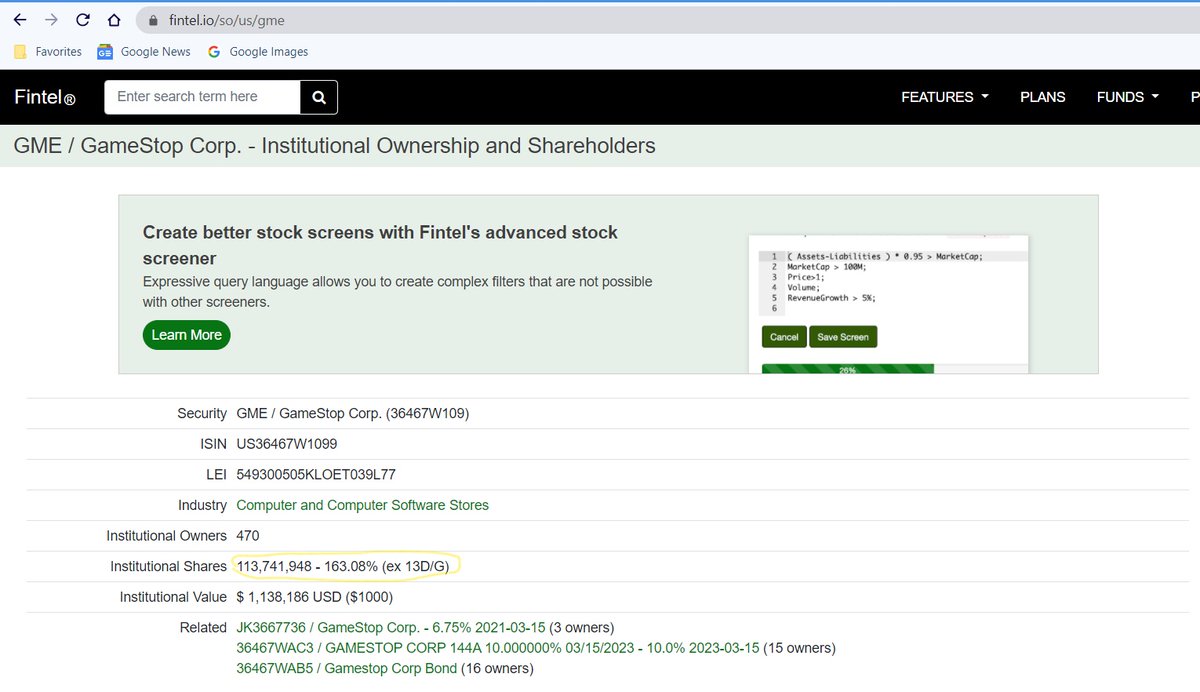Open the browser home page icon
Viewport: 1200px width, 692px height.
[x=114, y=20]
